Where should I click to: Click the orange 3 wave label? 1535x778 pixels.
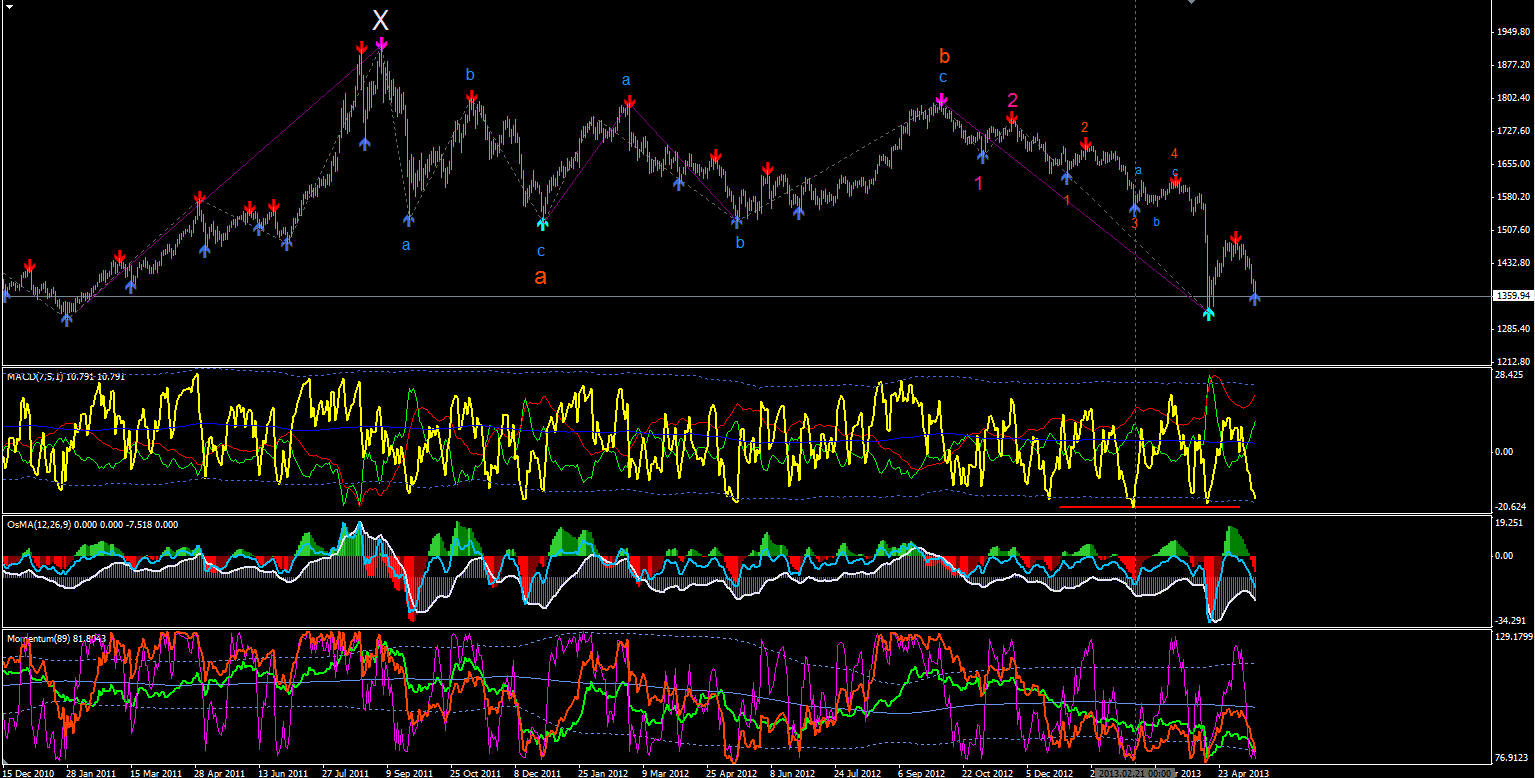[x=1135, y=224]
